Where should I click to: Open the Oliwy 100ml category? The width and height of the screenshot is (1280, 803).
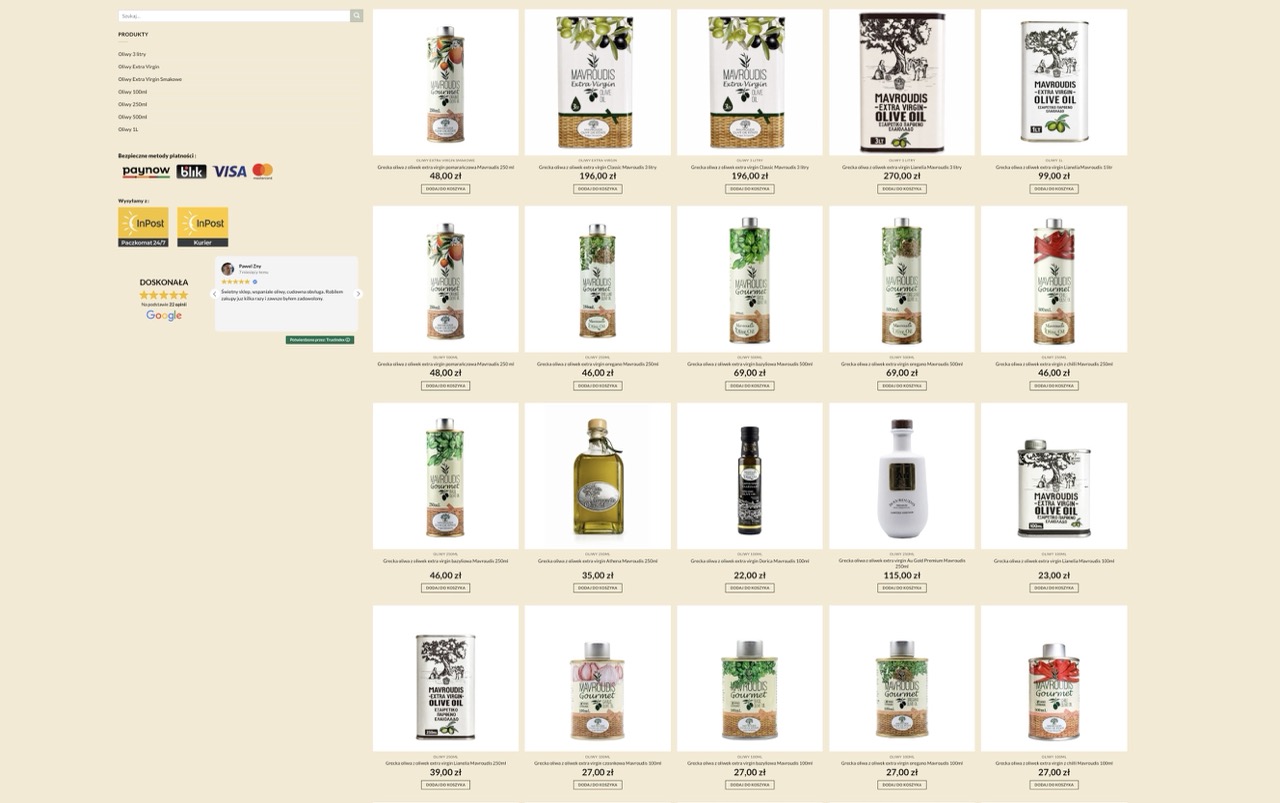click(133, 92)
